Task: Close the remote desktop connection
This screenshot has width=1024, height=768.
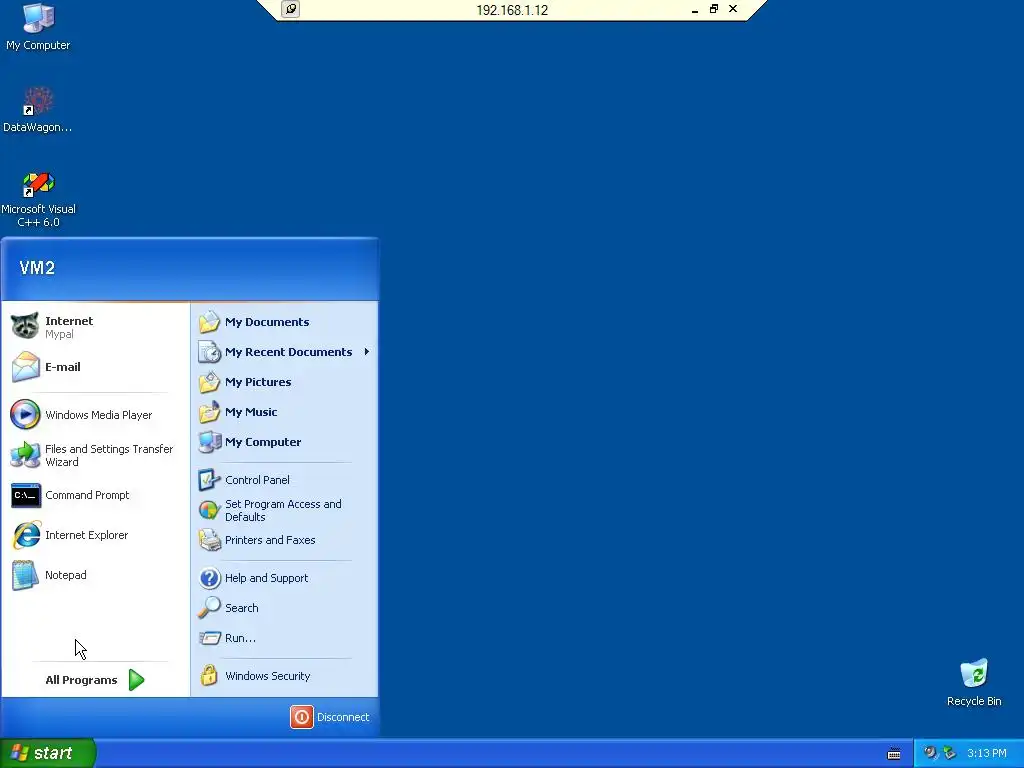Action: (733, 9)
